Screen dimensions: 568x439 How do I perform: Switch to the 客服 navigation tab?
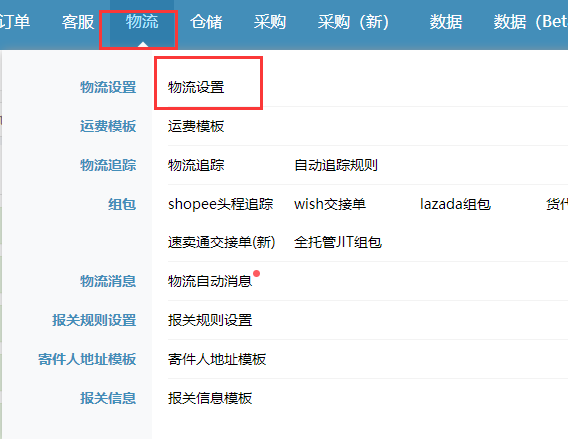click(x=78, y=22)
